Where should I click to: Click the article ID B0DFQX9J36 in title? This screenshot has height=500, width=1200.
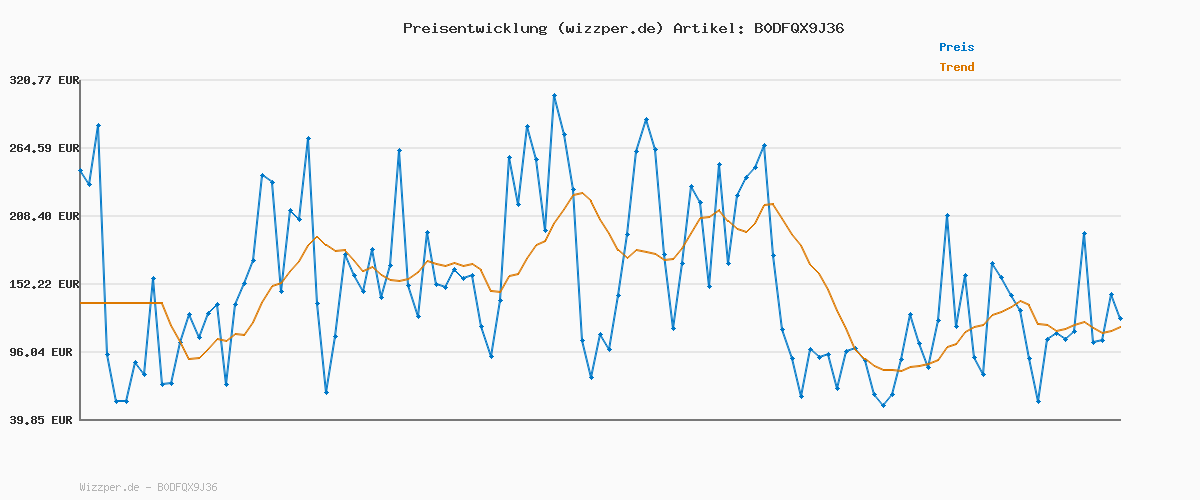pos(797,28)
